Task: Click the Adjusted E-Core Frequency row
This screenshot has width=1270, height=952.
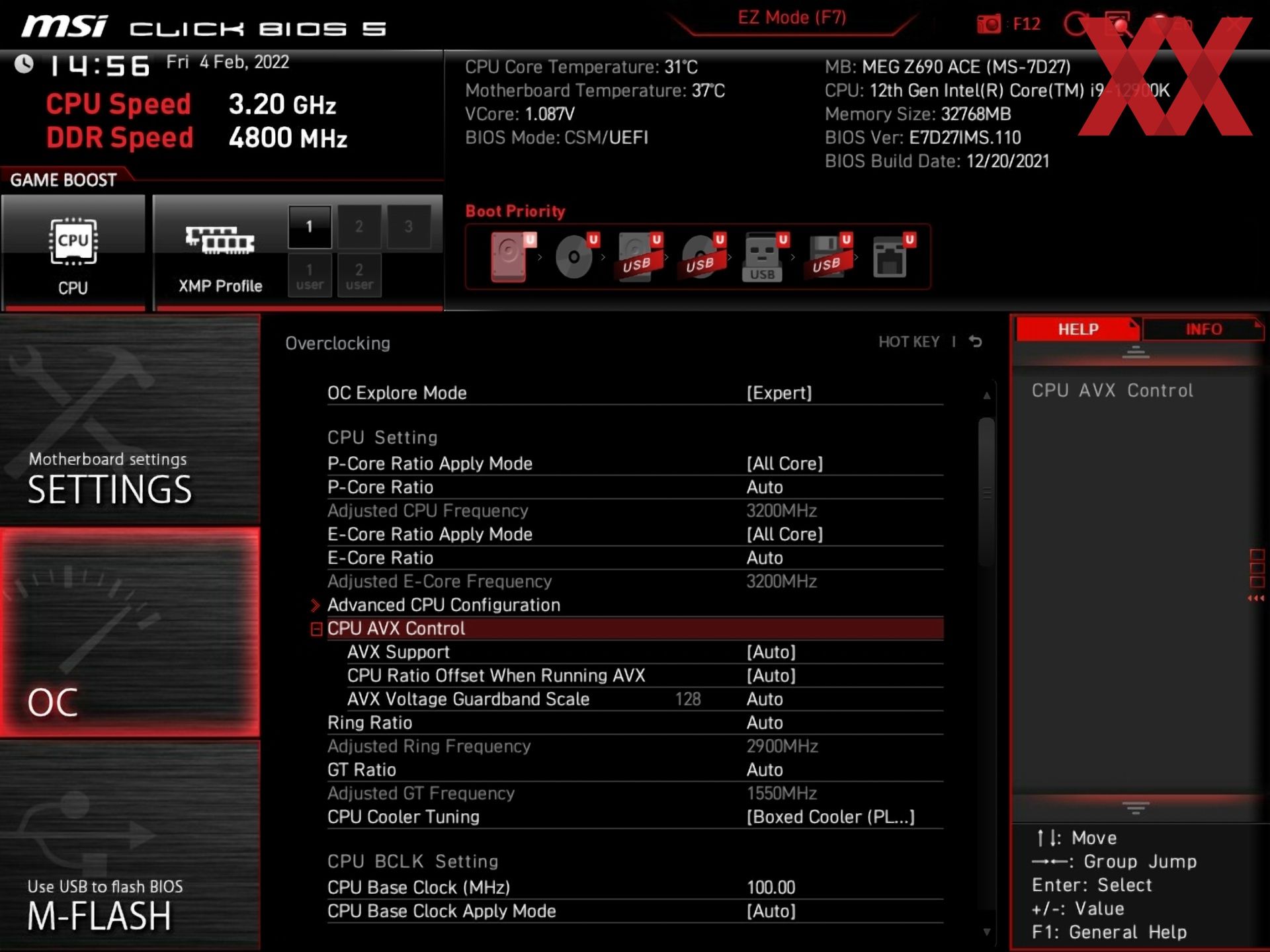Action: point(635,582)
